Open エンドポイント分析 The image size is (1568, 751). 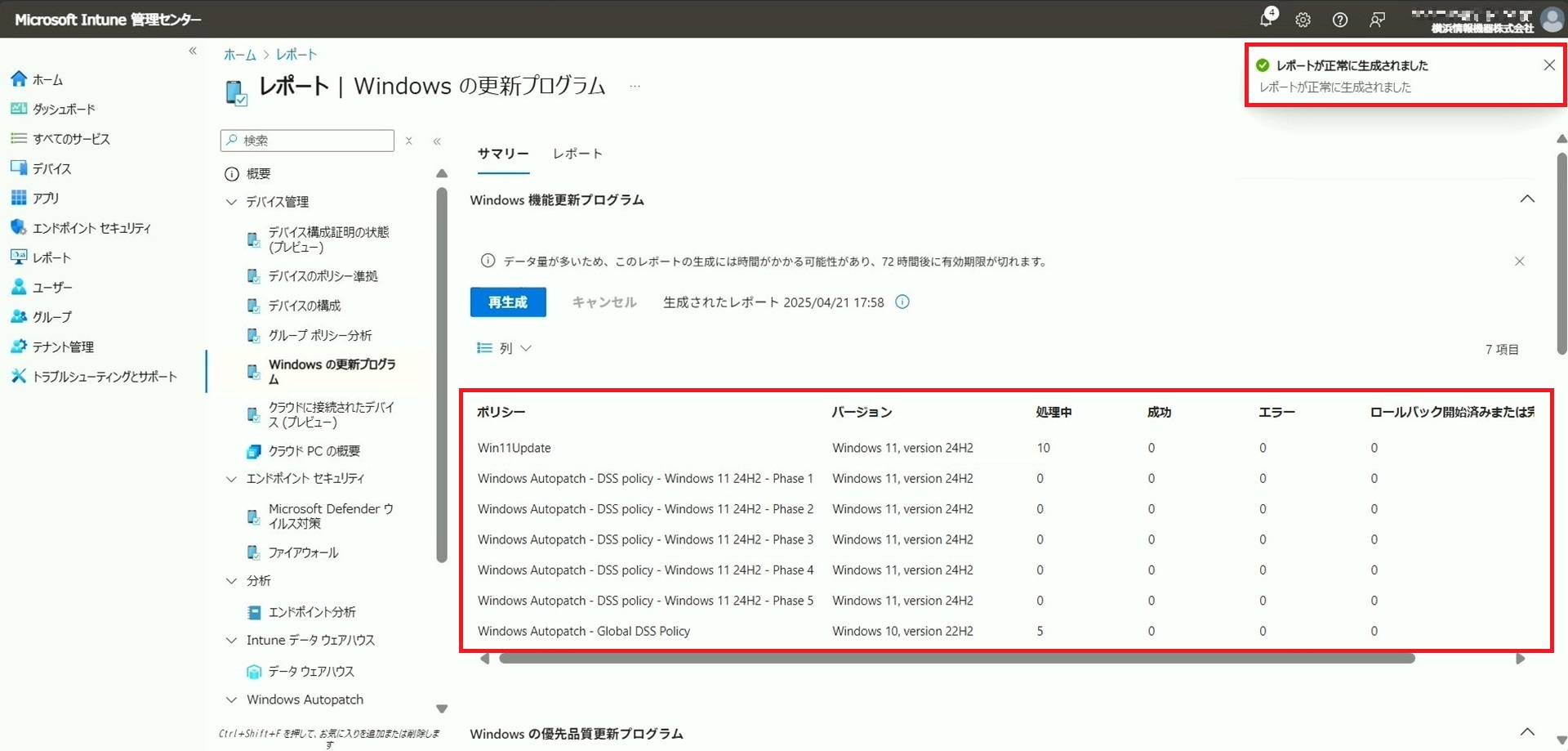[x=311, y=612]
